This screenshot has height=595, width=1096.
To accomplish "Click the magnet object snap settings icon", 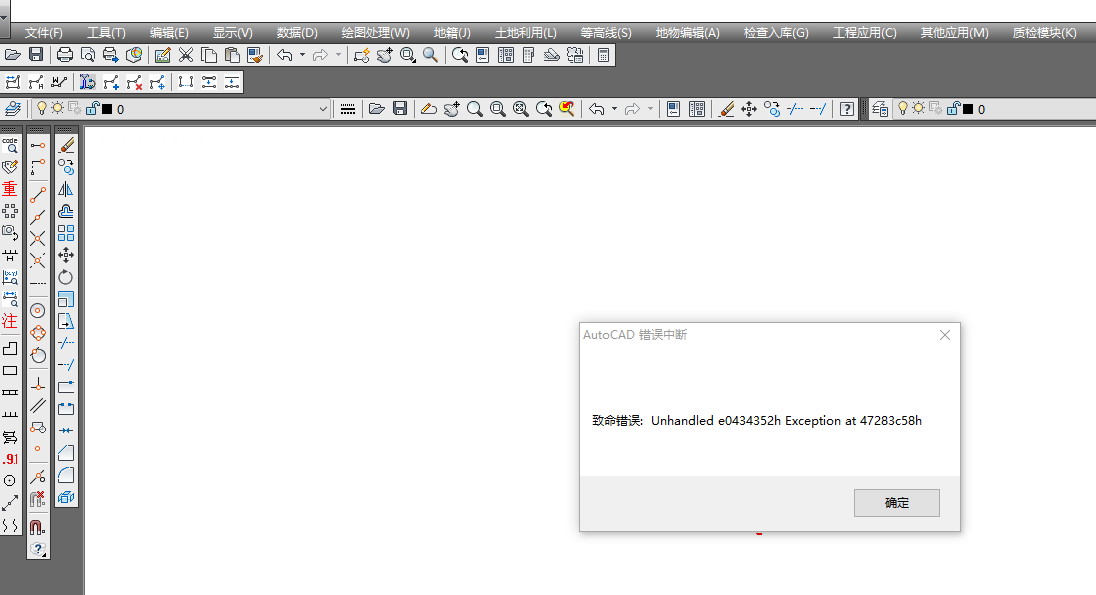I will pos(38,526).
